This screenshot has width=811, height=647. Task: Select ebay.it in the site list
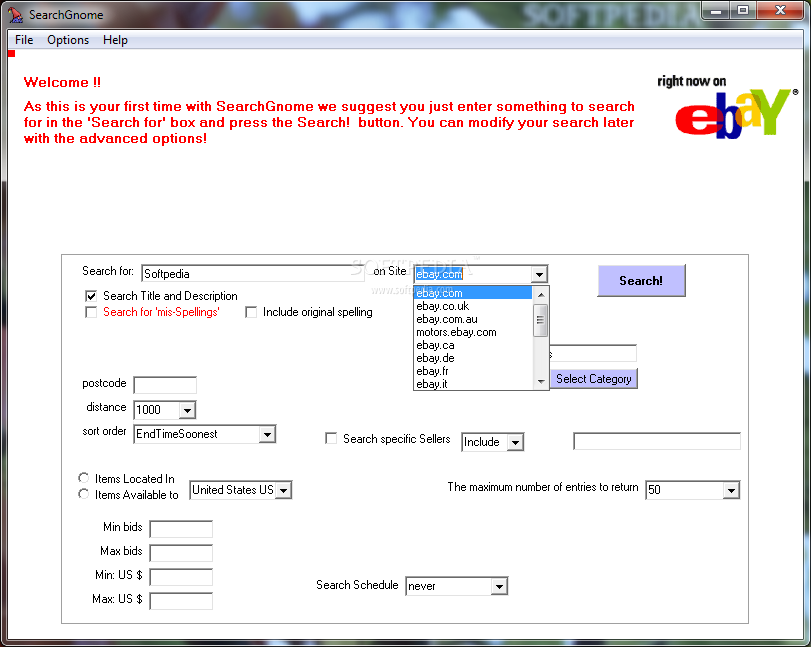[473, 384]
